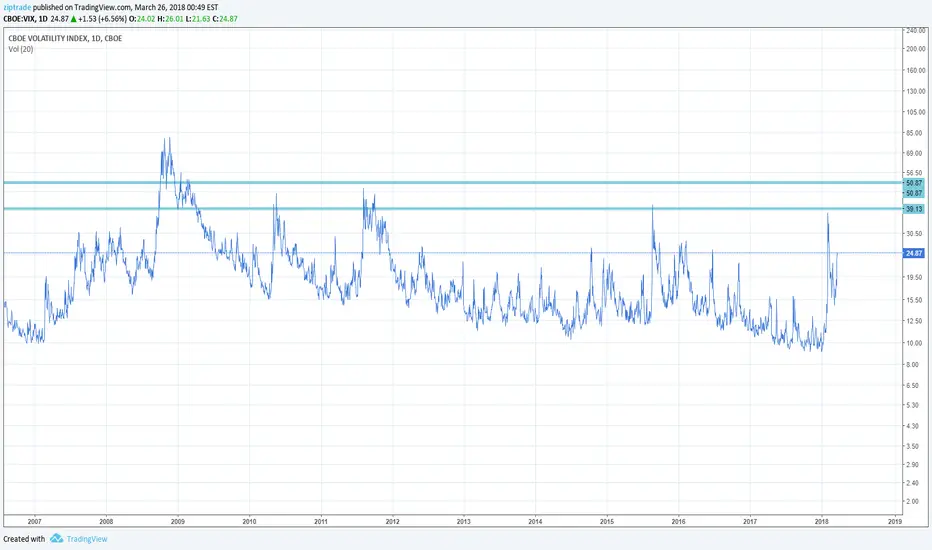Click the 'Created with' footer text
This screenshot has height=550, width=932.
point(24,539)
